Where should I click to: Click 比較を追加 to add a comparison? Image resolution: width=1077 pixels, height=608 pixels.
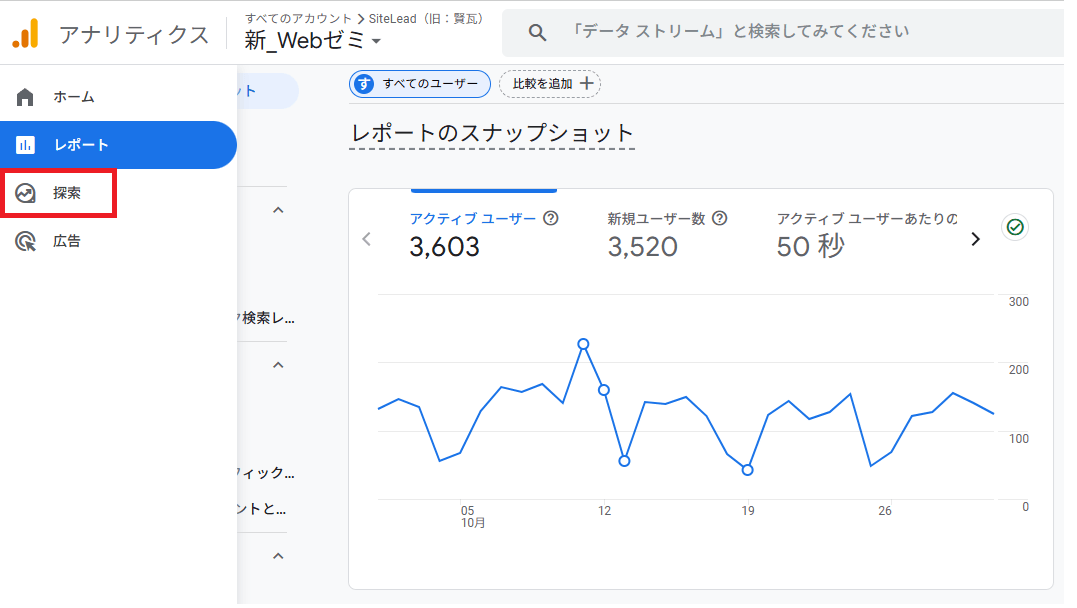[549, 84]
